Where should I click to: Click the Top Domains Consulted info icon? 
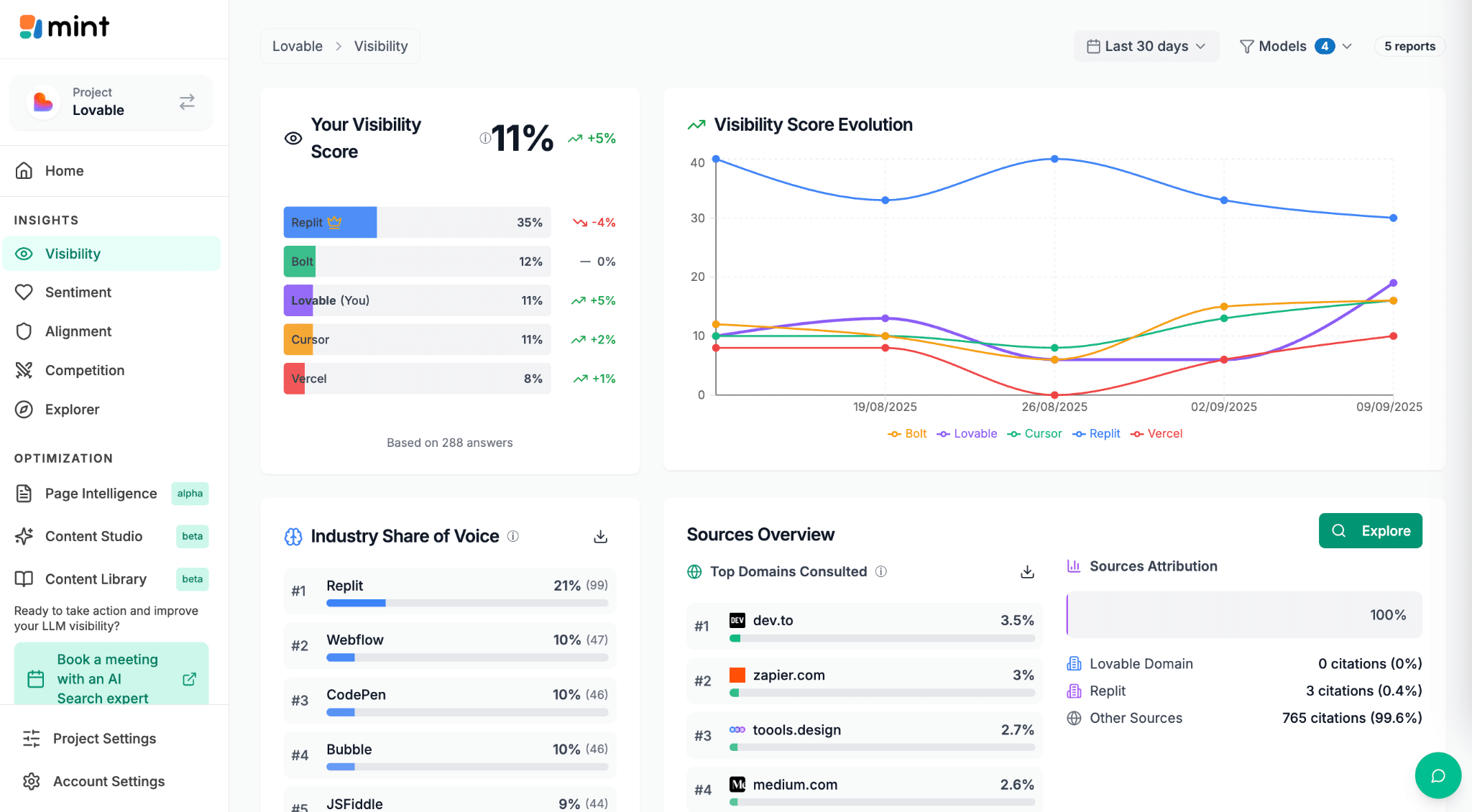(881, 571)
